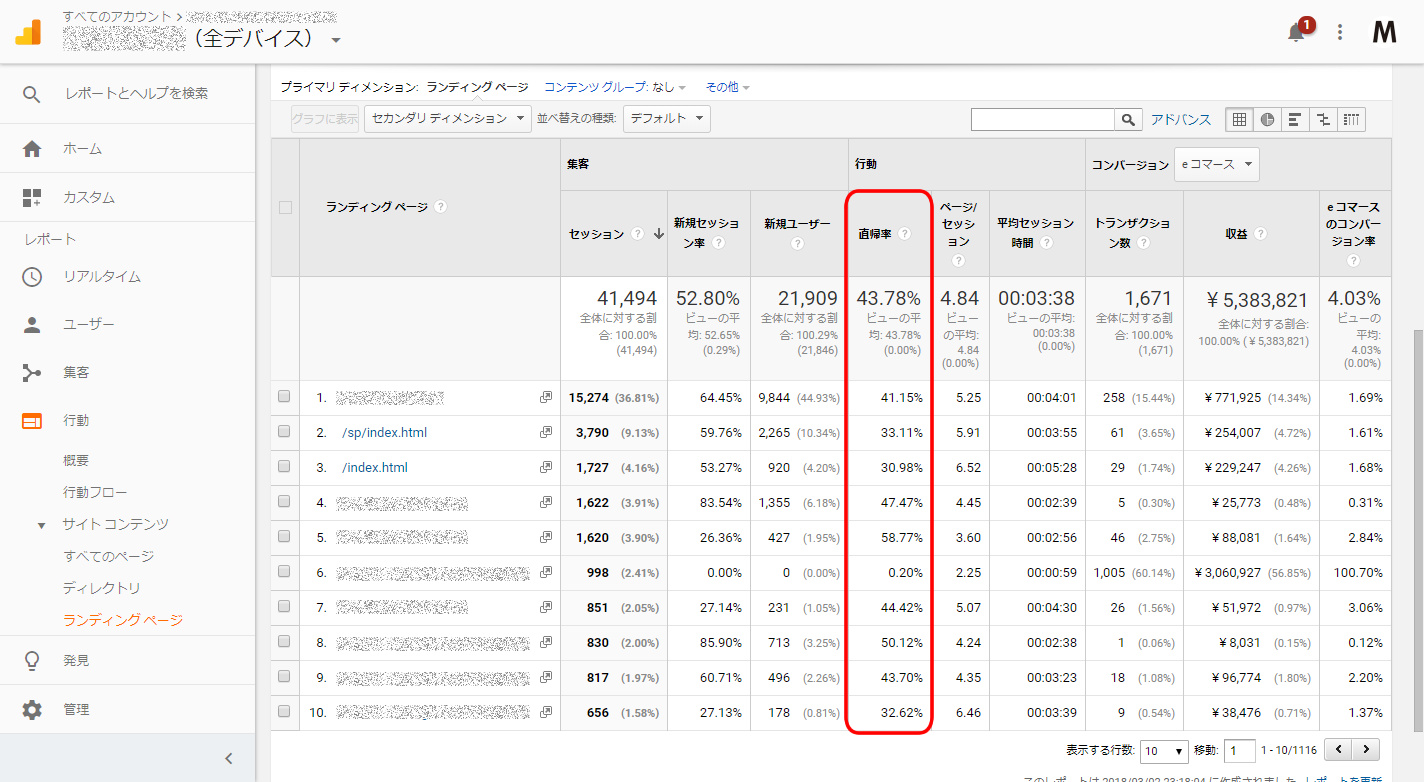Check row 6 checkbox
Viewport: 1424px width, 782px height.
point(284,572)
